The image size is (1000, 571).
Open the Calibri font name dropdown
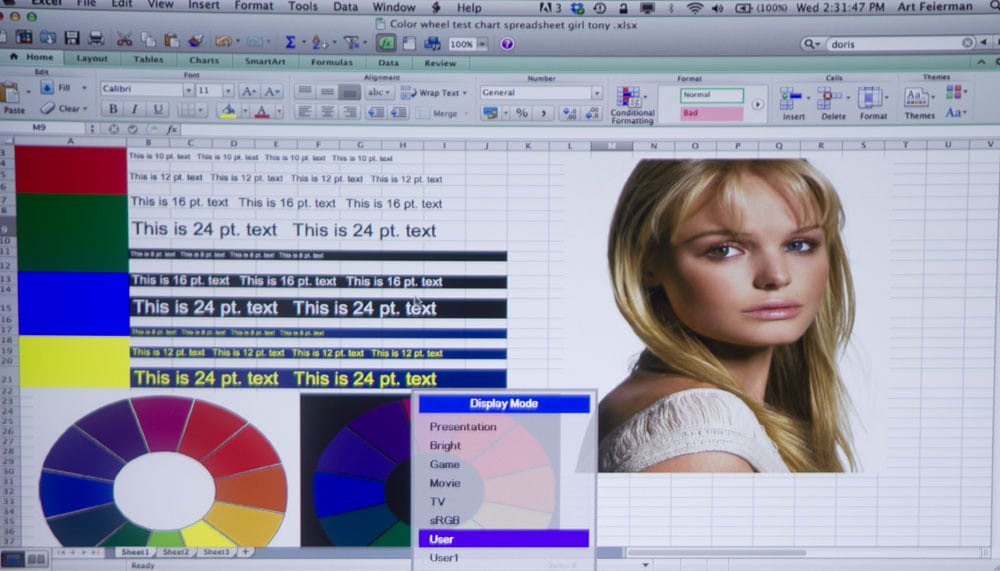tap(188, 90)
